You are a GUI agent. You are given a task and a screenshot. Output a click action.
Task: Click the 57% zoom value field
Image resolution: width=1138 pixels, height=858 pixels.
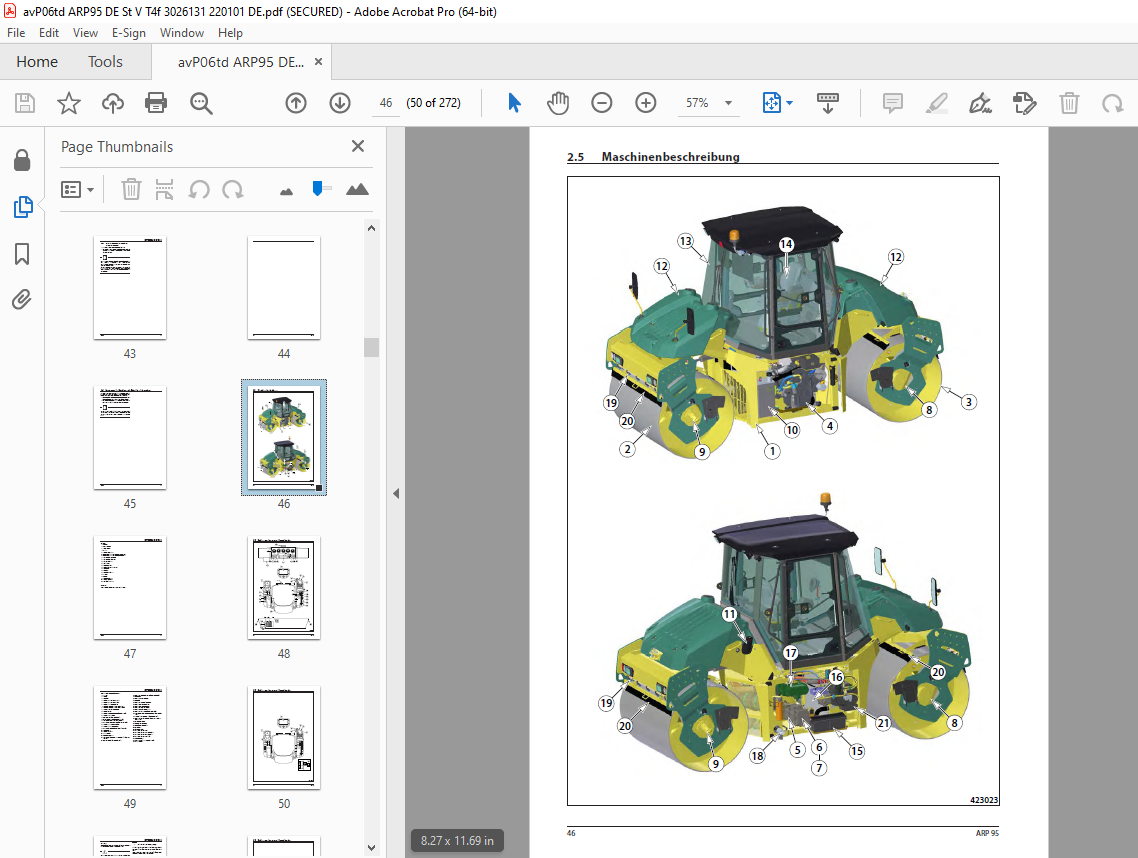pos(697,103)
